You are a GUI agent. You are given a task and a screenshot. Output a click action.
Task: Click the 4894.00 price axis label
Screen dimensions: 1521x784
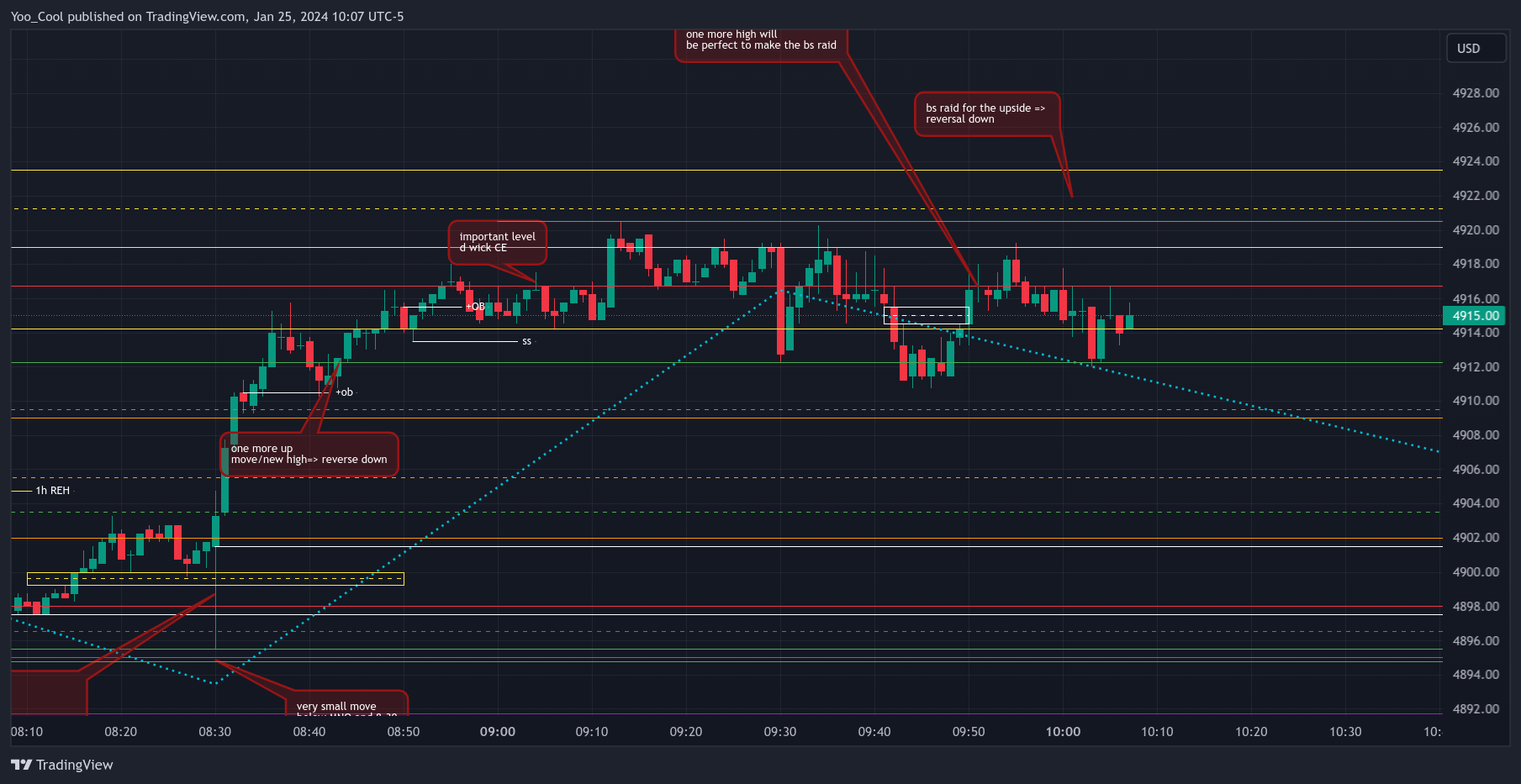point(1476,675)
